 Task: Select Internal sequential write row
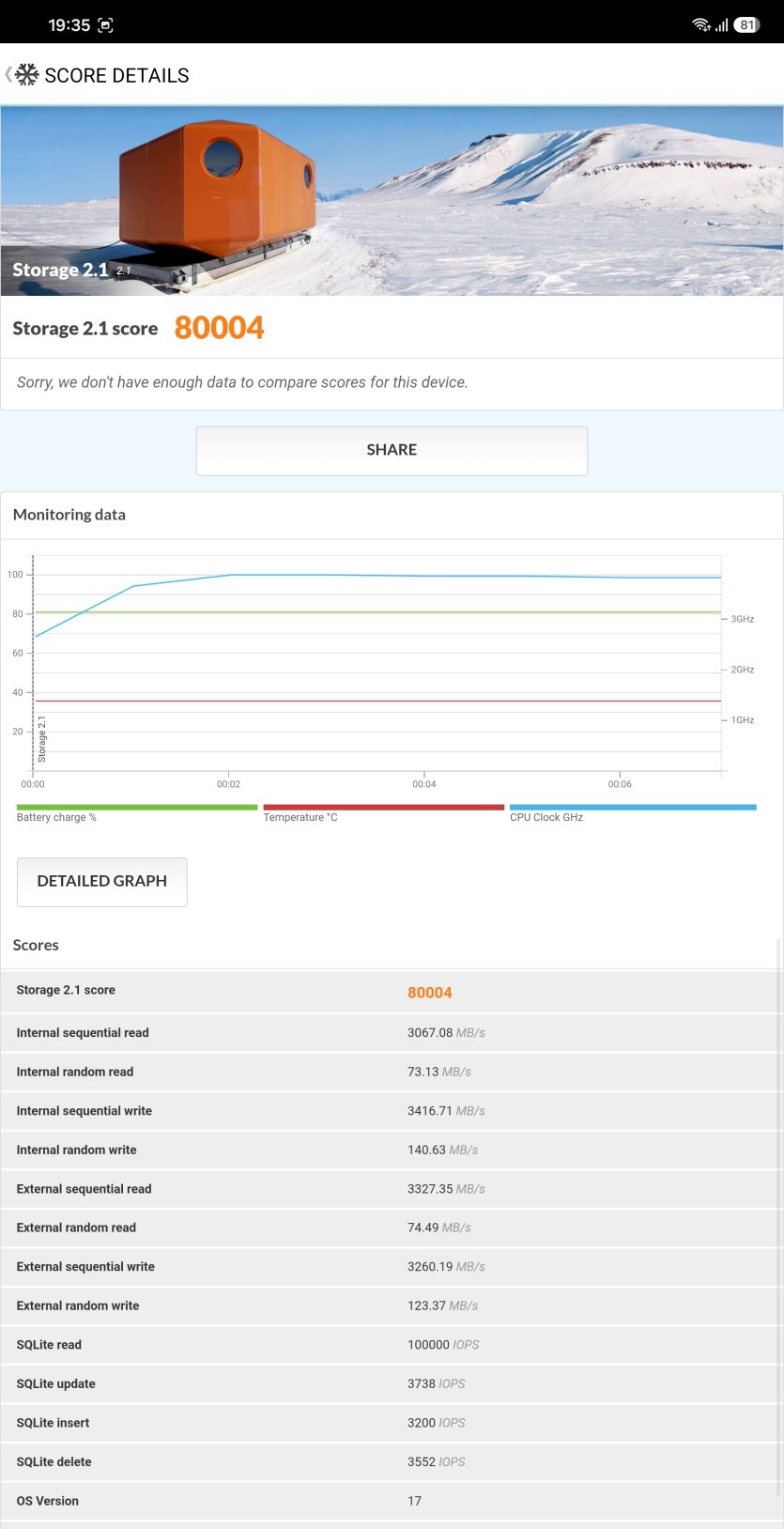click(392, 1111)
